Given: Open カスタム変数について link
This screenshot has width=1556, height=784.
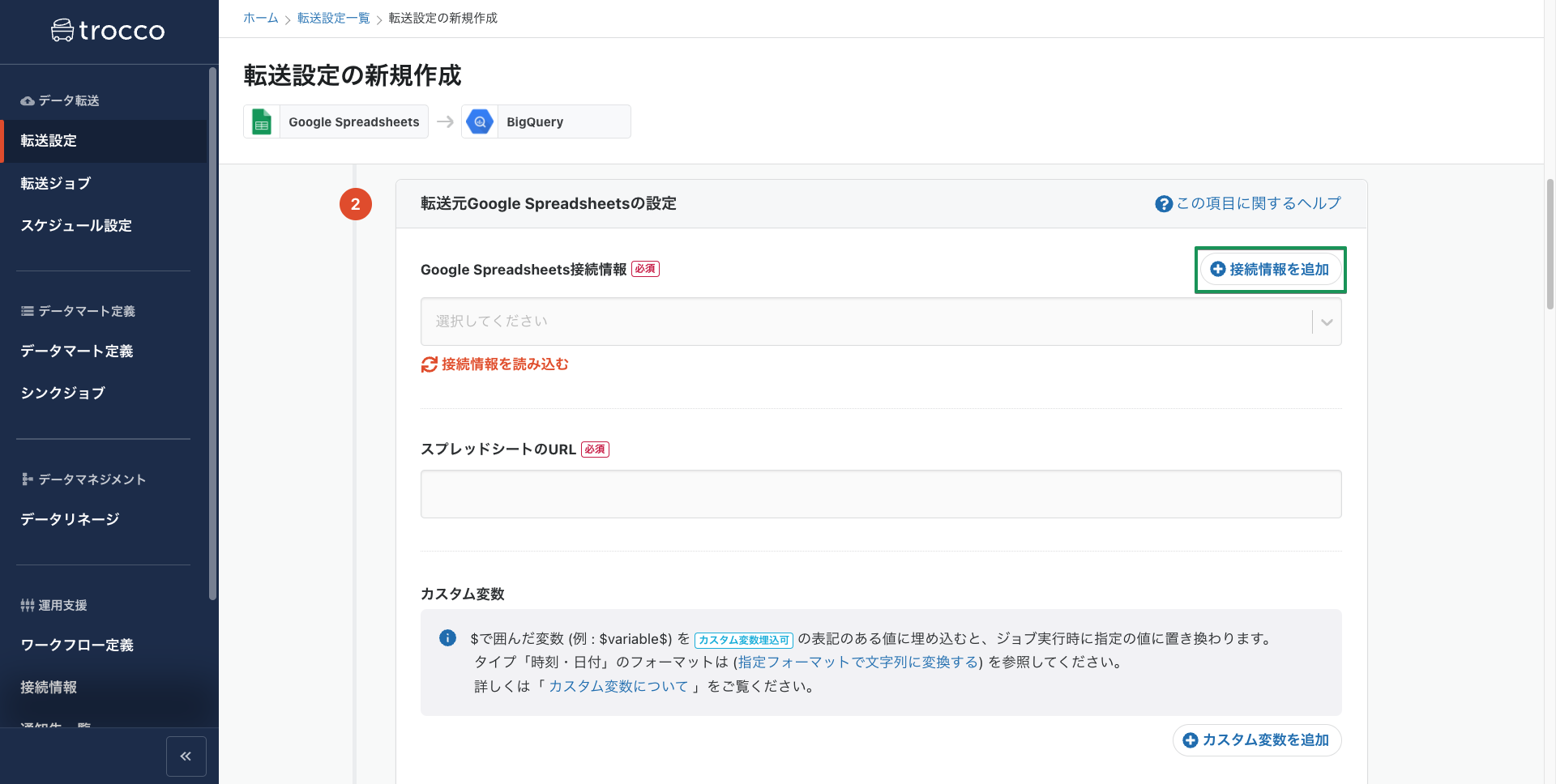Looking at the screenshot, I should (618, 687).
